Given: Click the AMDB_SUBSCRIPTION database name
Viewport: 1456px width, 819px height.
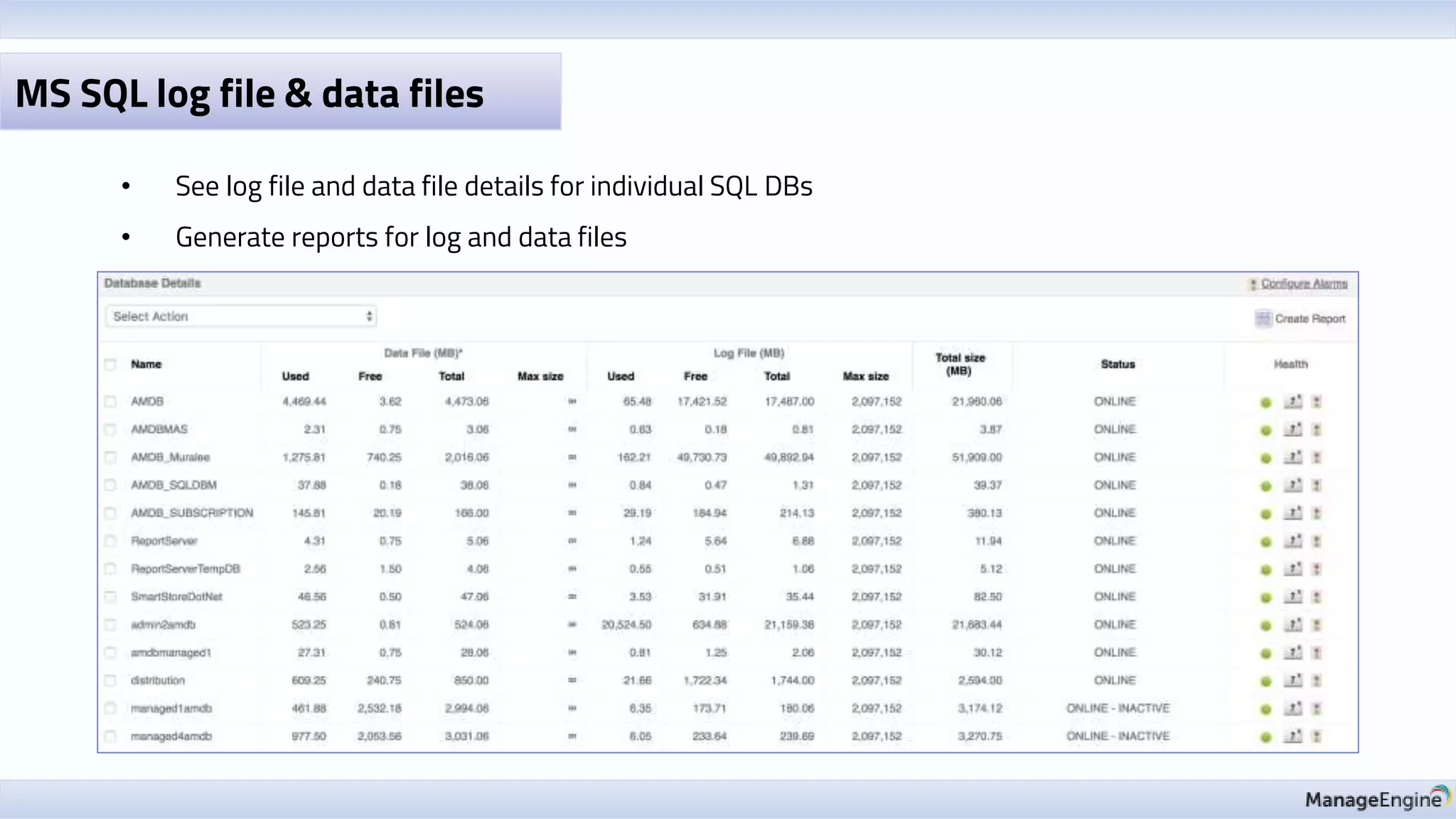Looking at the screenshot, I should (x=192, y=513).
